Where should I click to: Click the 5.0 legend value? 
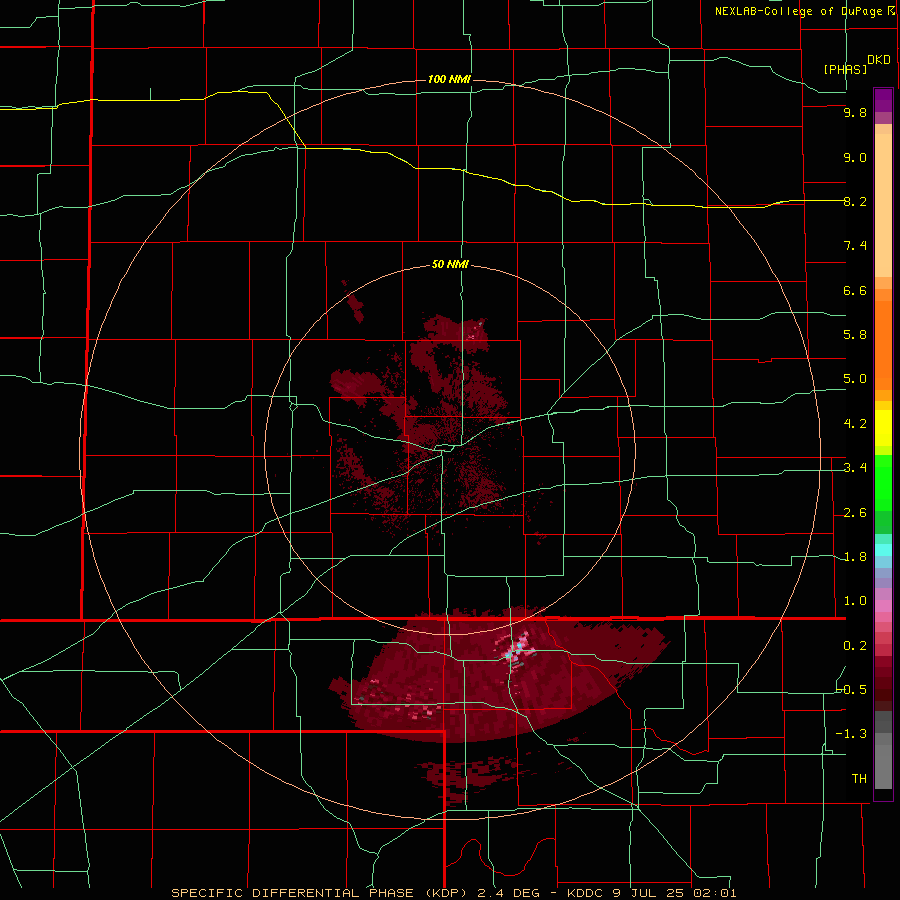855,379
